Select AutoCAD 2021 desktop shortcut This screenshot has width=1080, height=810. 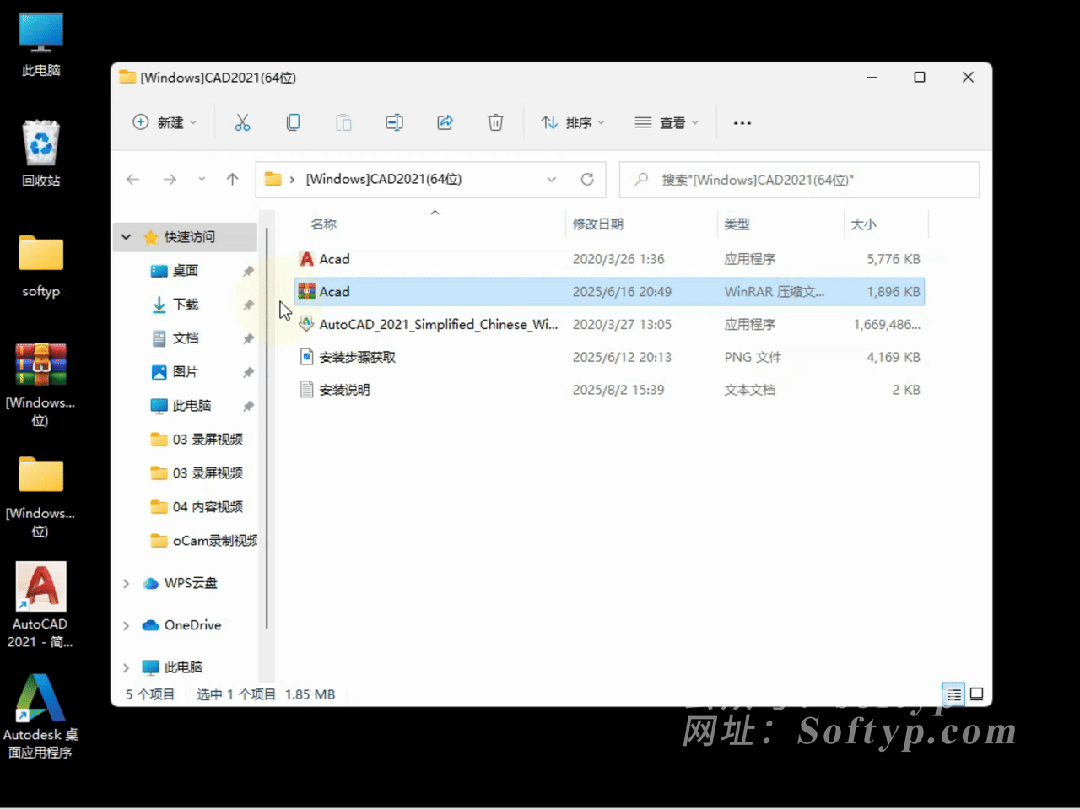click(x=41, y=605)
